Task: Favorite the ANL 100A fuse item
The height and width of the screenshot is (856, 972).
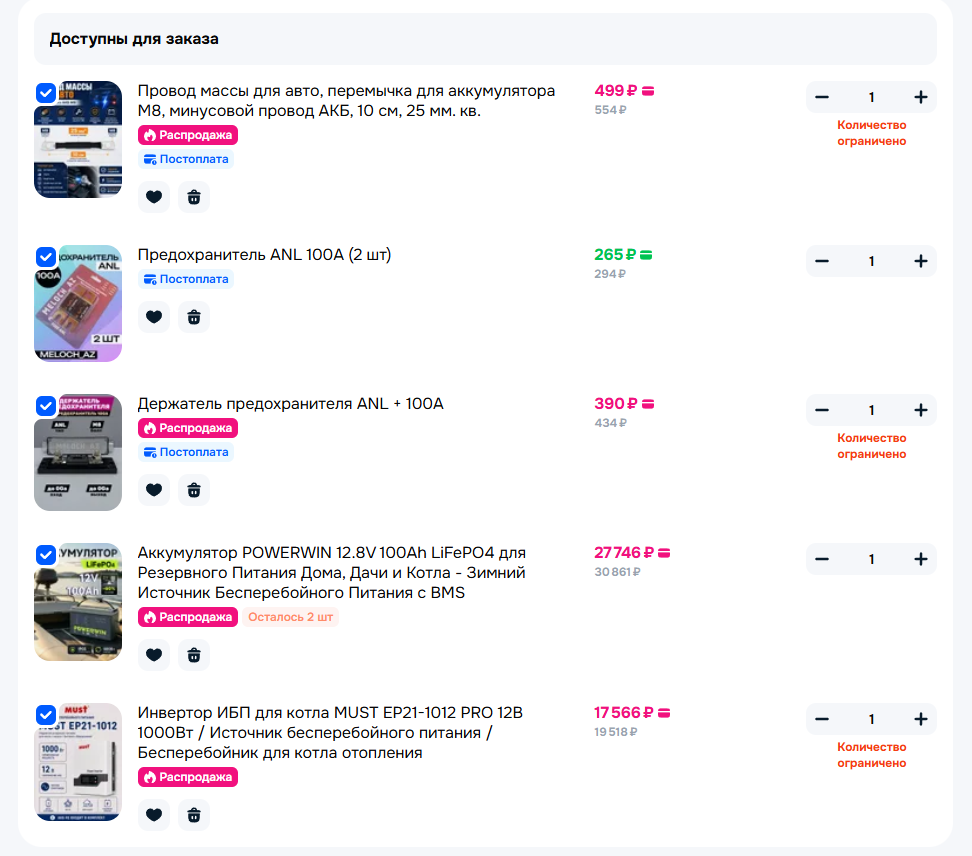Action: coord(154,317)
